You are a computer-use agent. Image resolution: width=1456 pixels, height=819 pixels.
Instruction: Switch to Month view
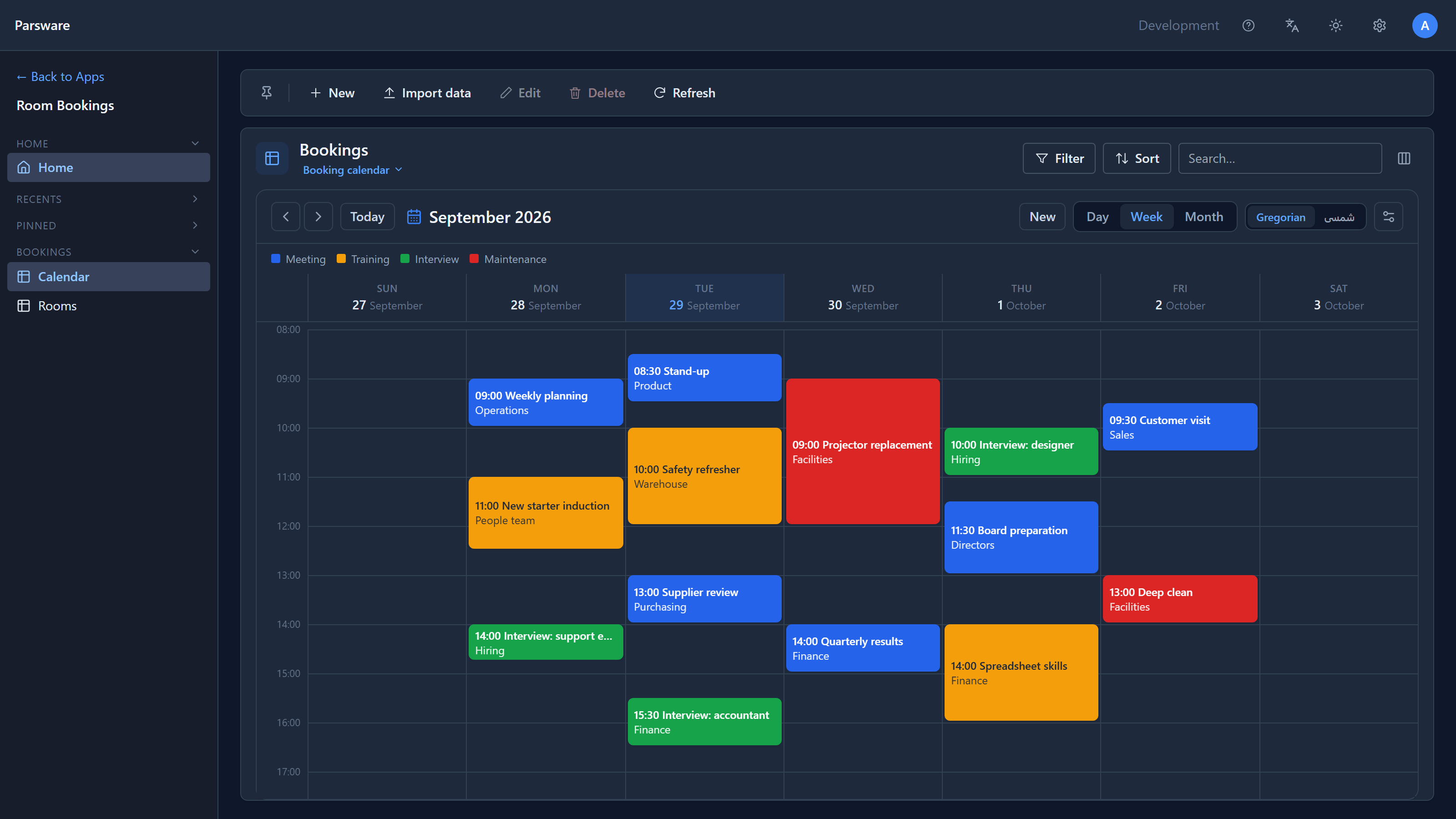(x=1203, y=217)
